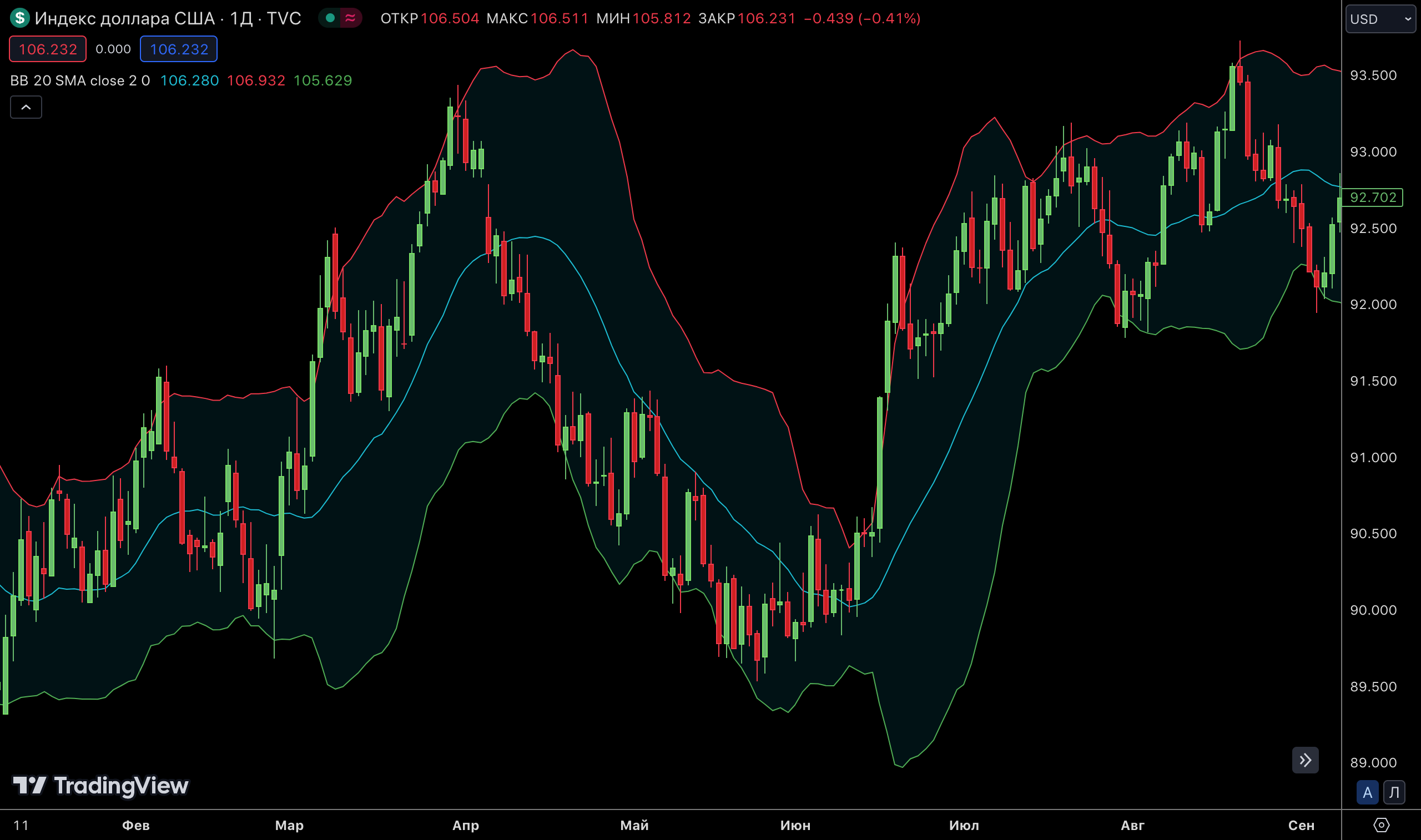
Task: Click the blue BB basis value 106.280
Action: [x=189, y=80]
